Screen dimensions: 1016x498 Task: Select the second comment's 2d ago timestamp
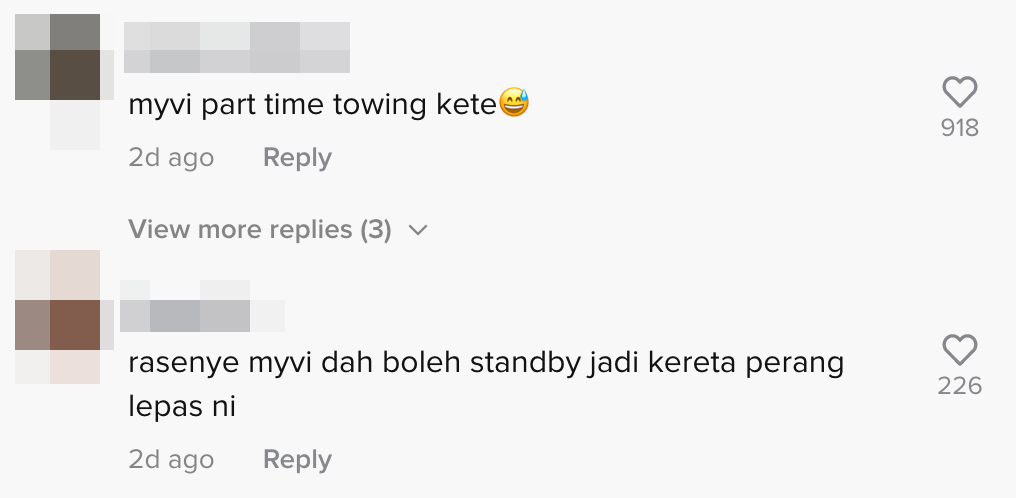(171, 459)
